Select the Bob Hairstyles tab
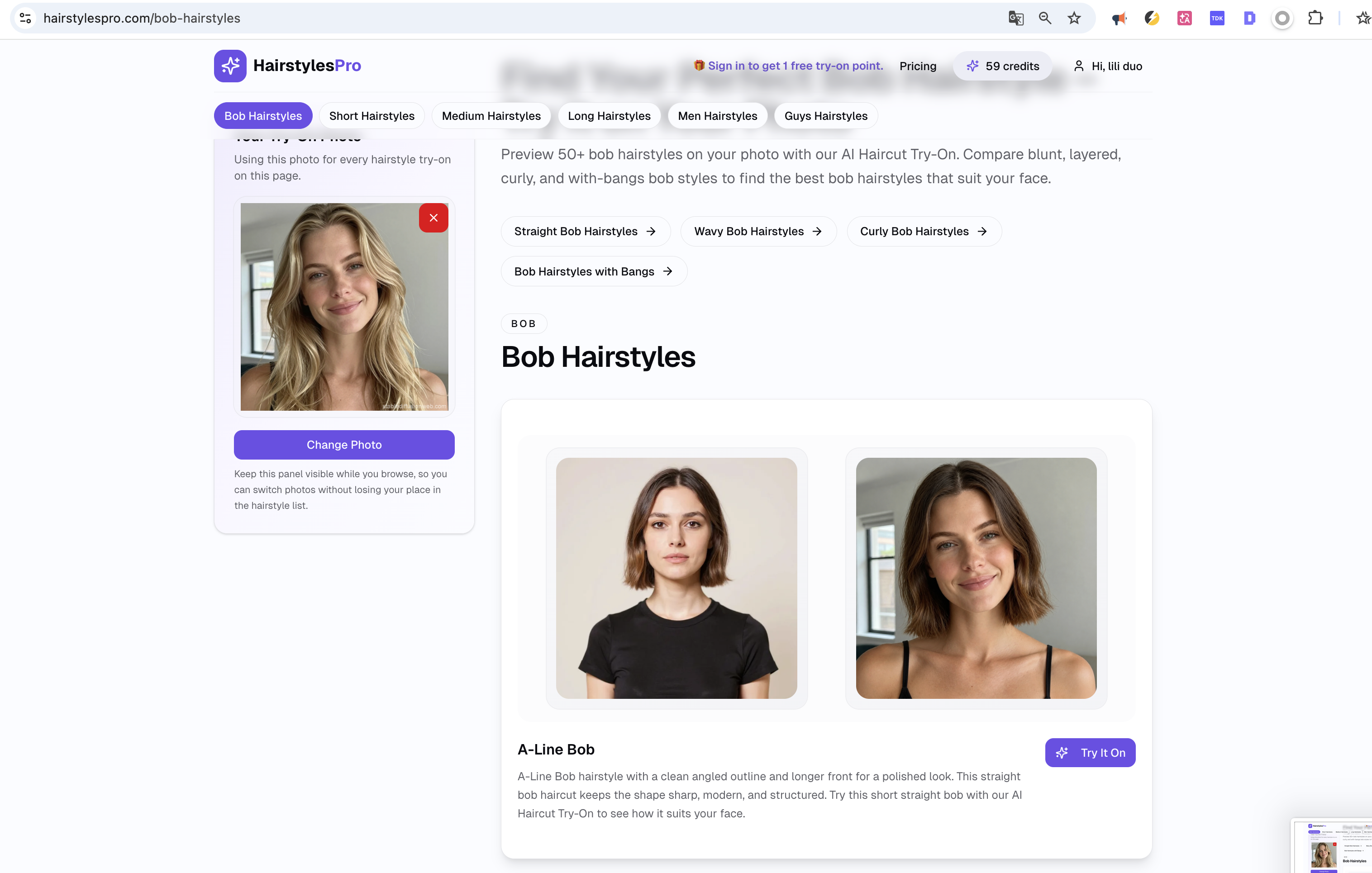Viewport: 1372px width, 873px height. point(262,116)
